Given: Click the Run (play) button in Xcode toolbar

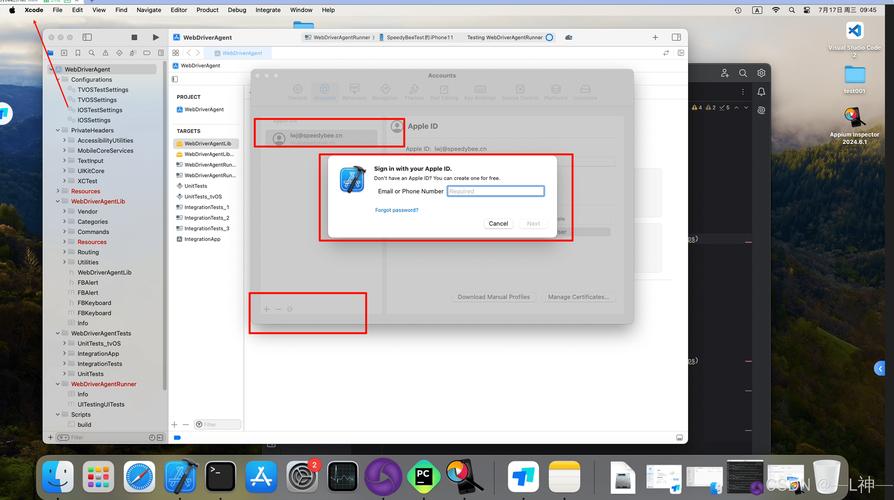Looking at the screenshot, I should point(156,37).
